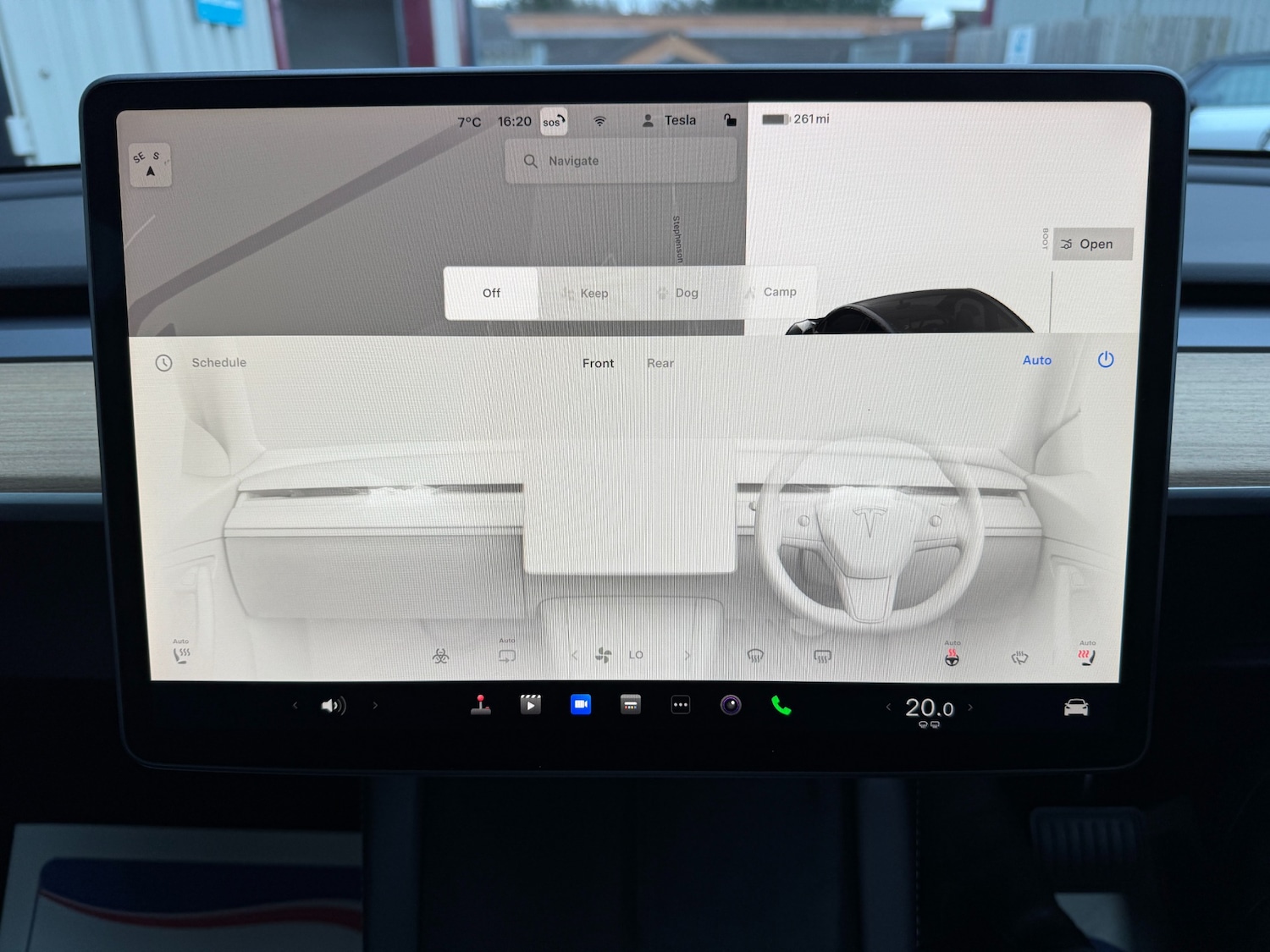Toggle cabin air recirculation
Screen dimensions: 1270x952
pyautogui.click(x=506, y=655)
